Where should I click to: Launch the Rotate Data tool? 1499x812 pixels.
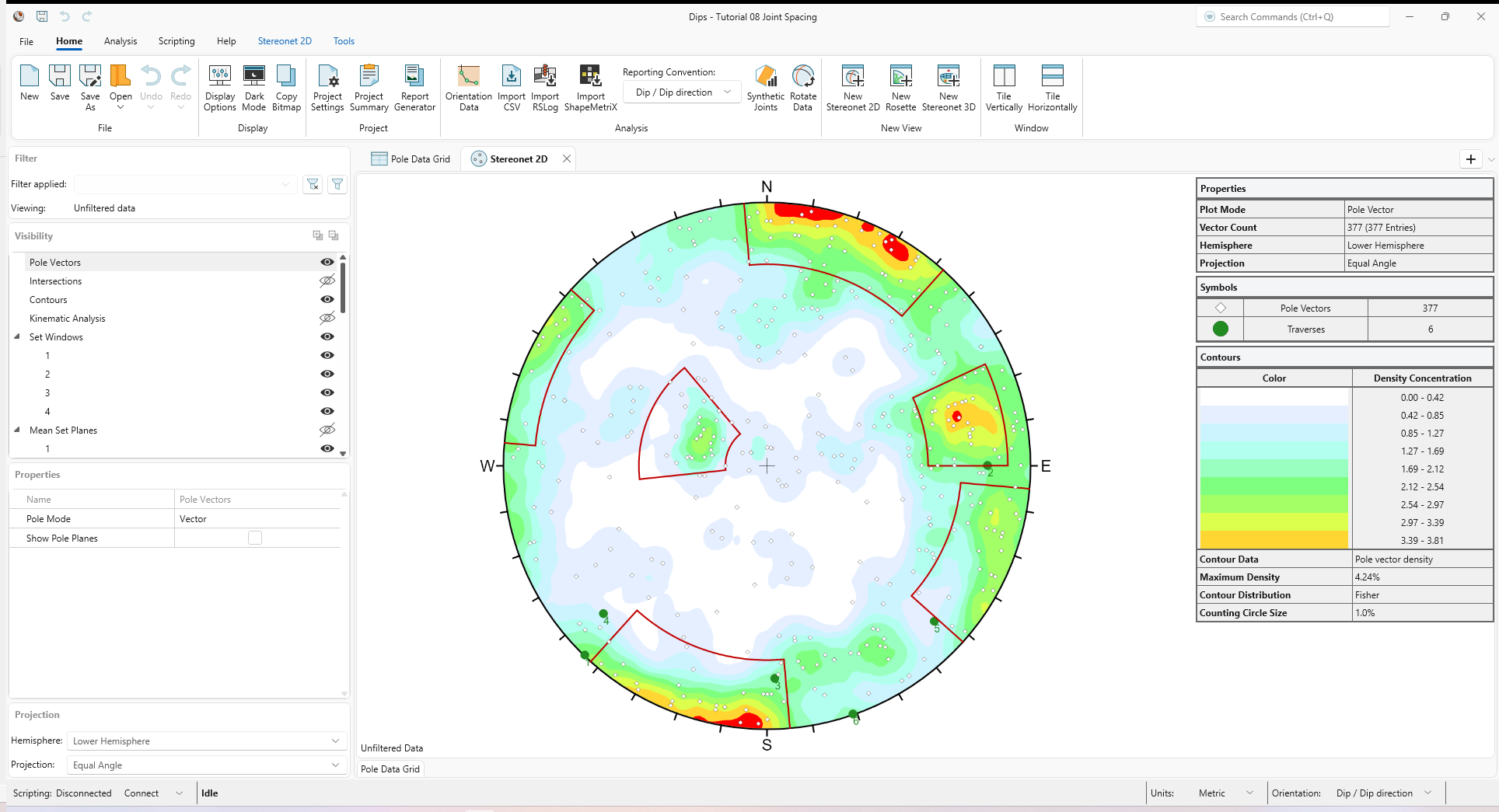coord(802,87)
